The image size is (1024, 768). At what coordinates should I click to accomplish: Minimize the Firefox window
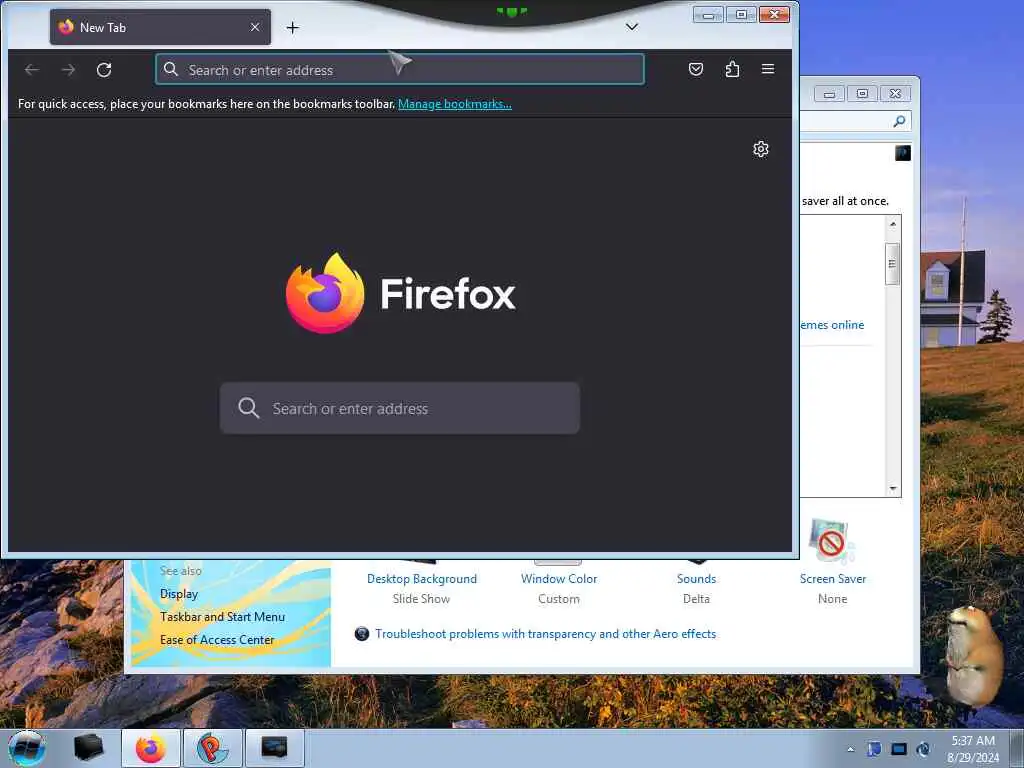708,14
